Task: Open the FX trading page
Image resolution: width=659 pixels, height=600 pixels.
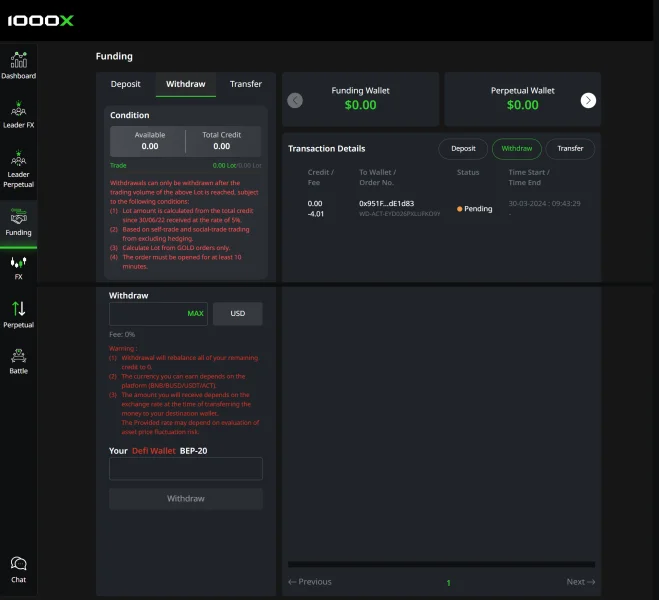Action: (x=18, y=267)
